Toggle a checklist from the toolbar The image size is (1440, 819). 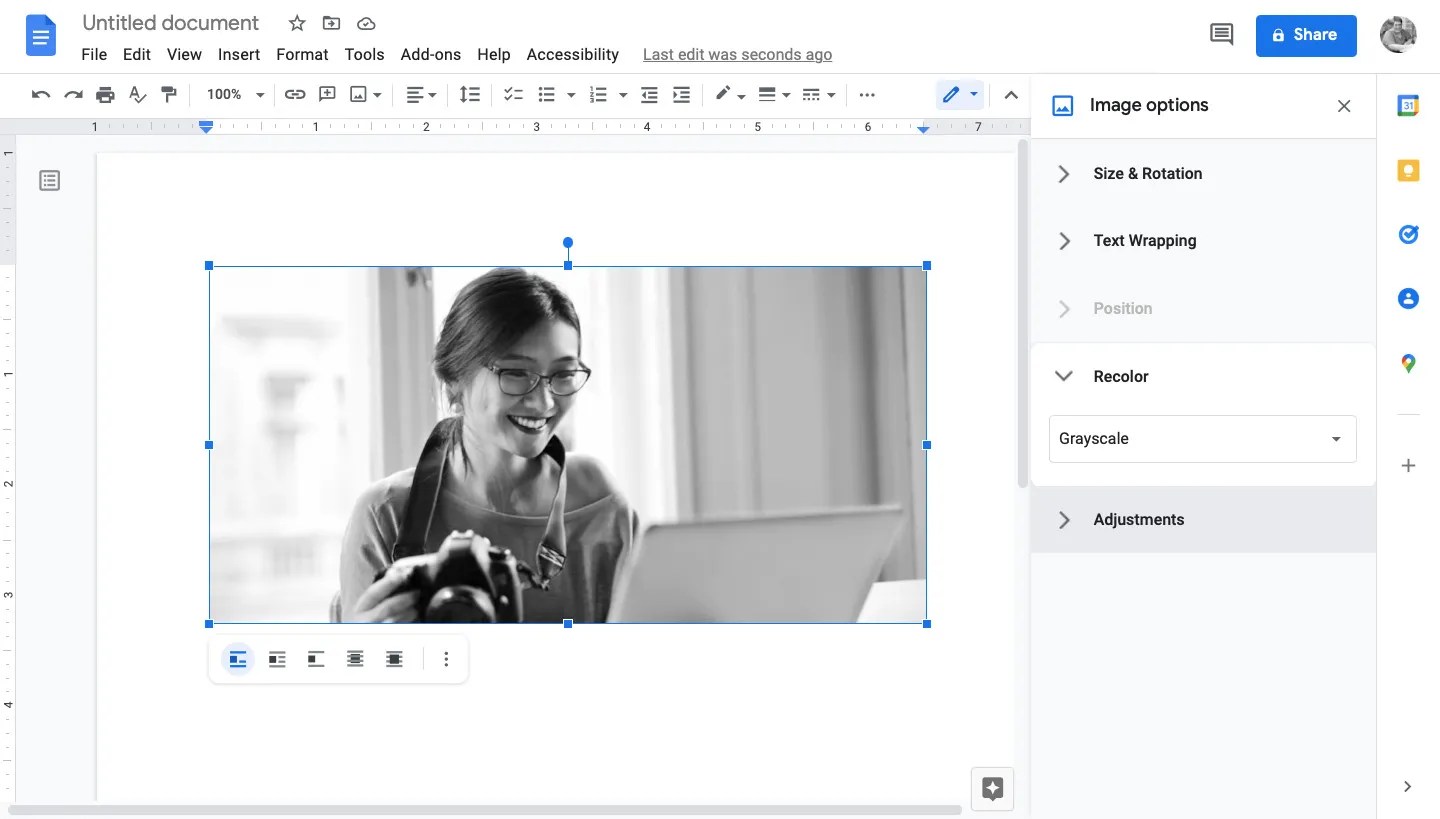click(513, 94)
